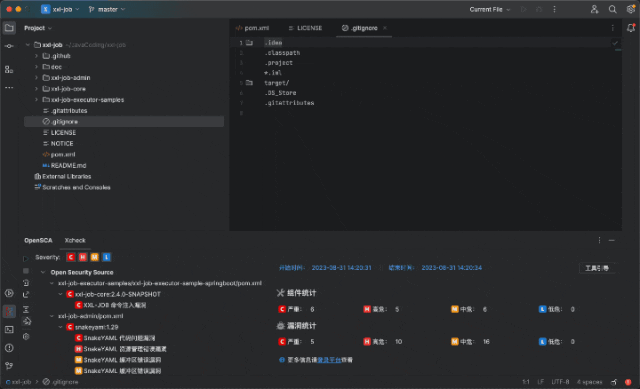Start the OpenSCA scan run icon
The width and height of the screenshot is (640, 389).
coord(26,258)
